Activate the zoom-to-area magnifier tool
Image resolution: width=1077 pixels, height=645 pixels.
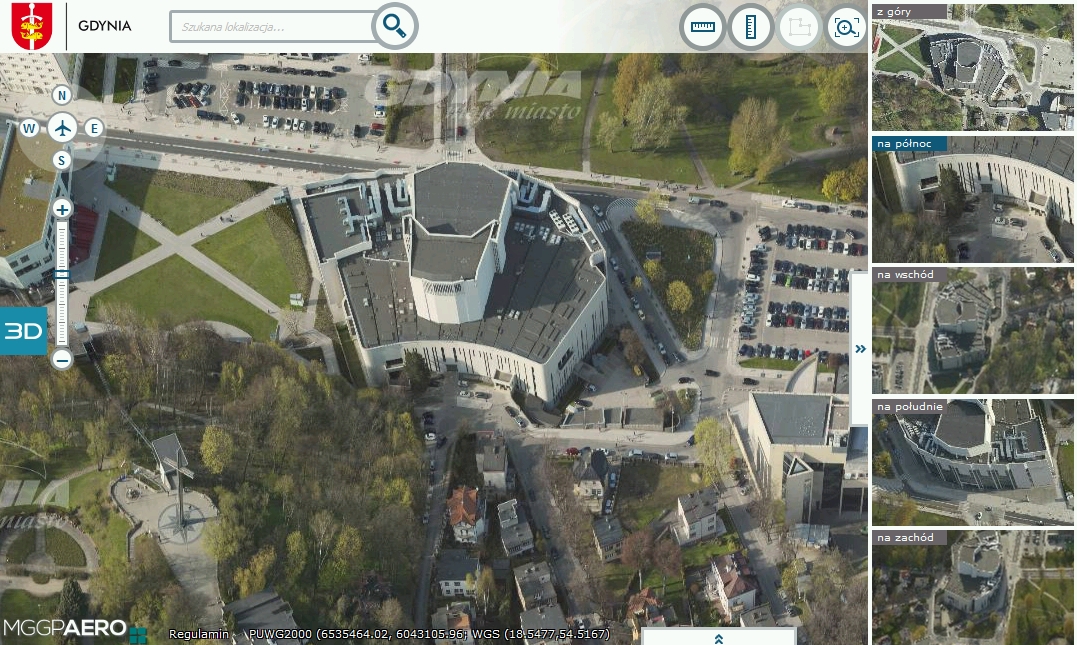(x=846, y=27)
